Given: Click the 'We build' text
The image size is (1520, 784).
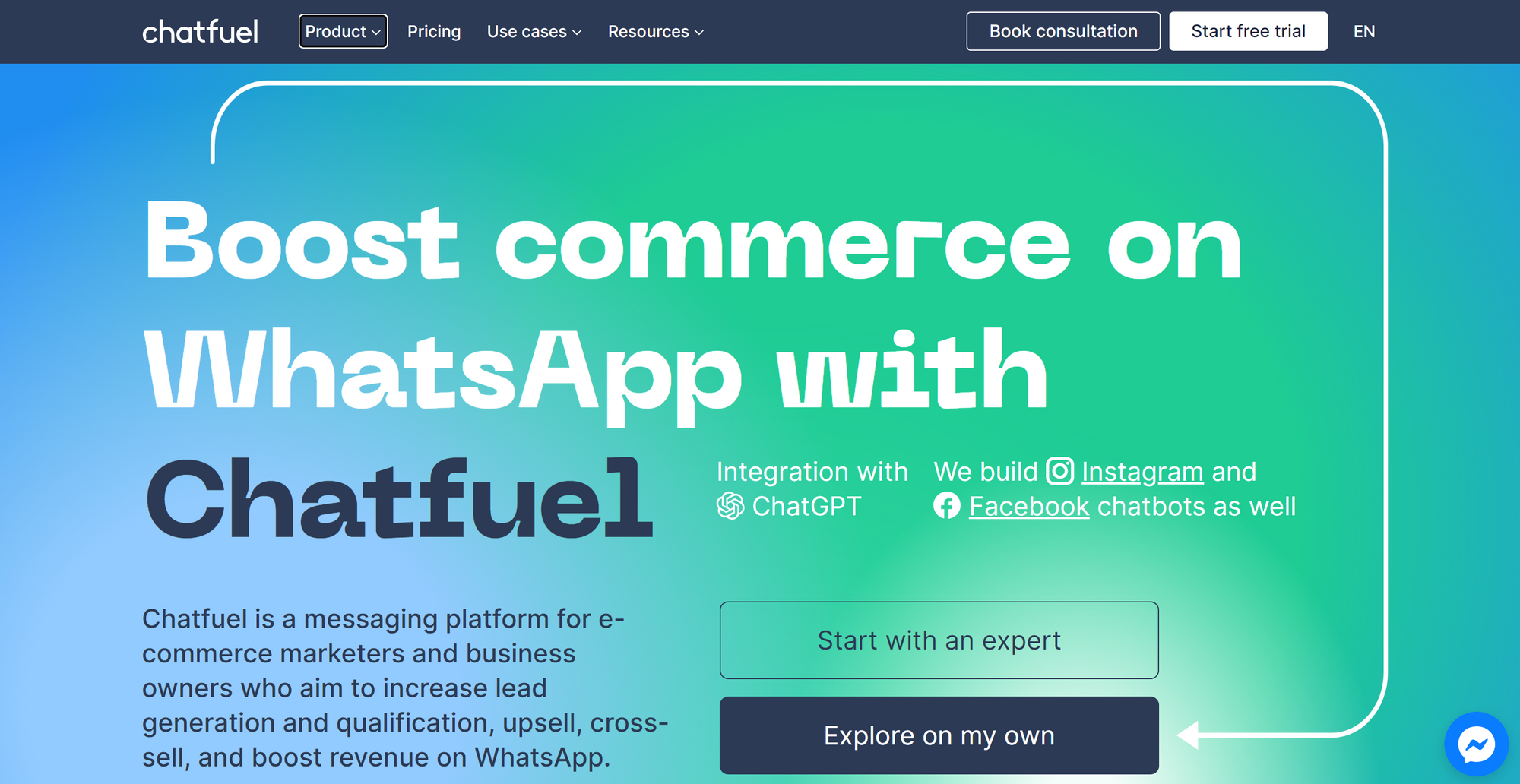Looking at the screenshot, I should tap(986, 472).
